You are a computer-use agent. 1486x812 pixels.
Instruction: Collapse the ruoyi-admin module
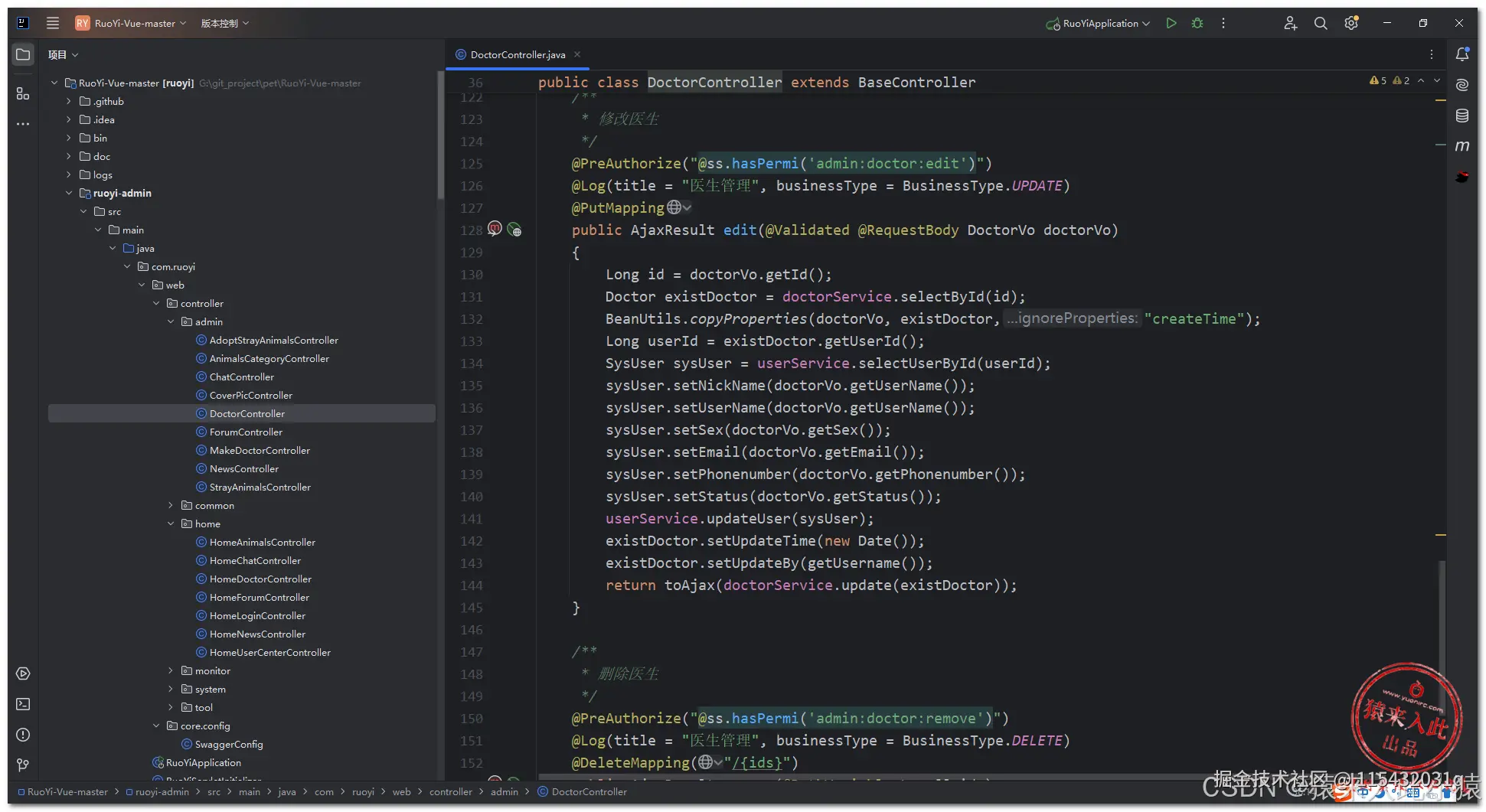pos(68,193)
